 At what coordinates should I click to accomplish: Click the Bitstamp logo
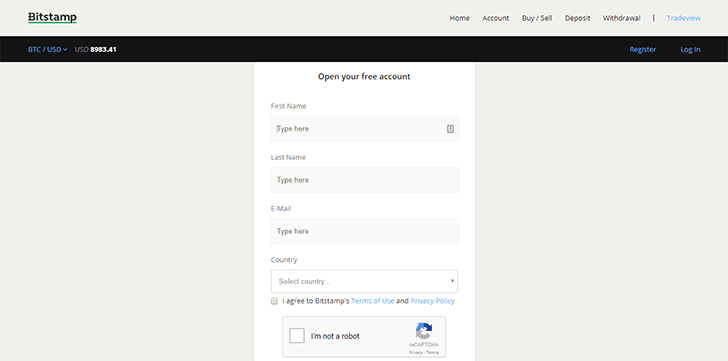[x=52, y=18]
